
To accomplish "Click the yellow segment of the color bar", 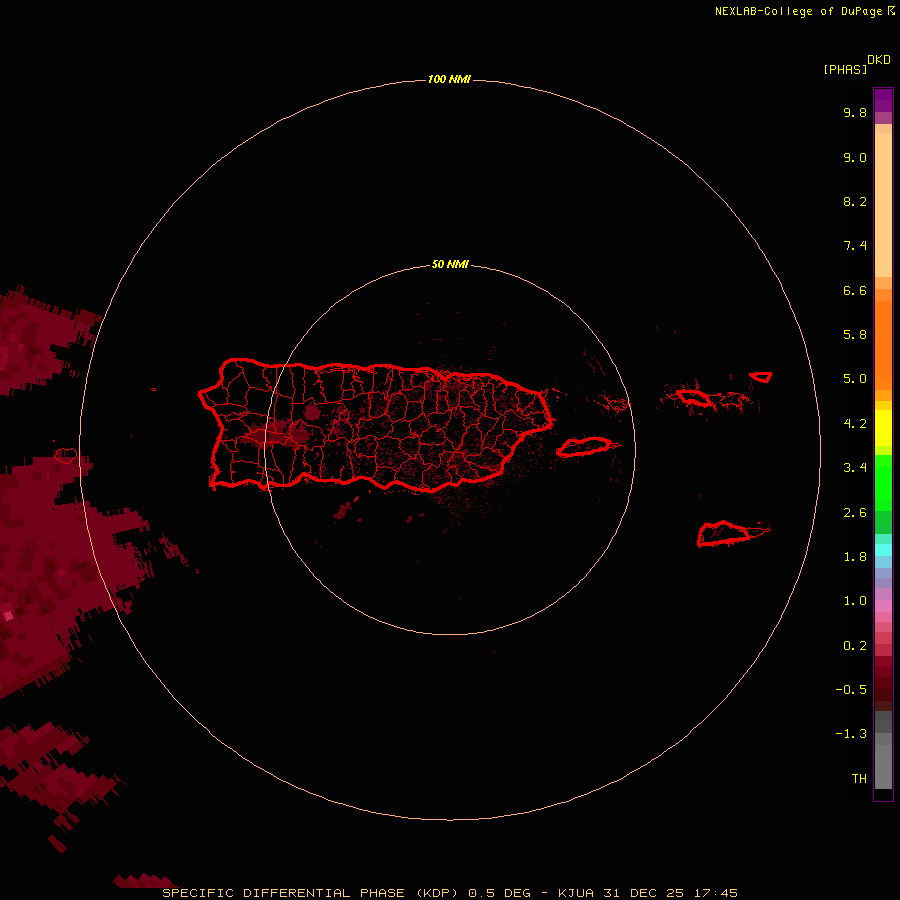I will (x=883, y=428).
